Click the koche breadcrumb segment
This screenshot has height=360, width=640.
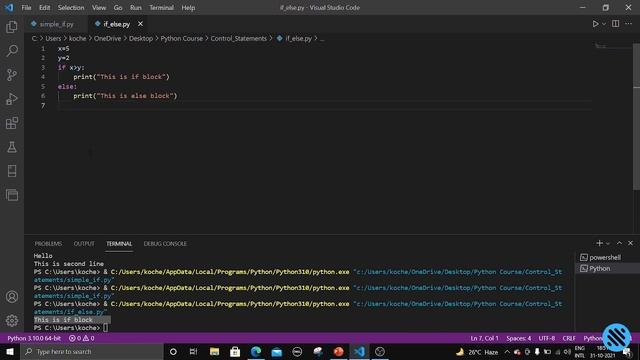(78, 38)
